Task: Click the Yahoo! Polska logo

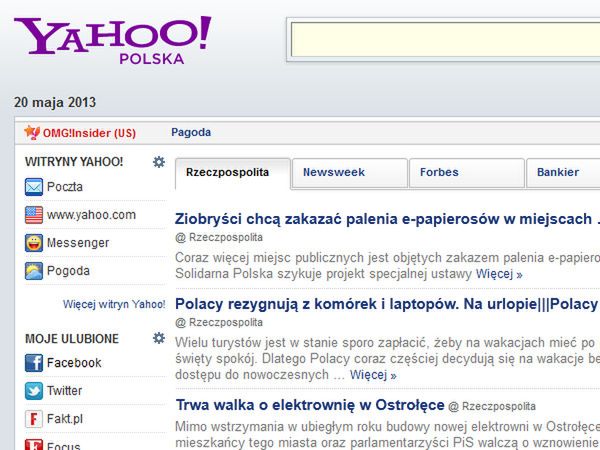Action: tap(112, 40)
